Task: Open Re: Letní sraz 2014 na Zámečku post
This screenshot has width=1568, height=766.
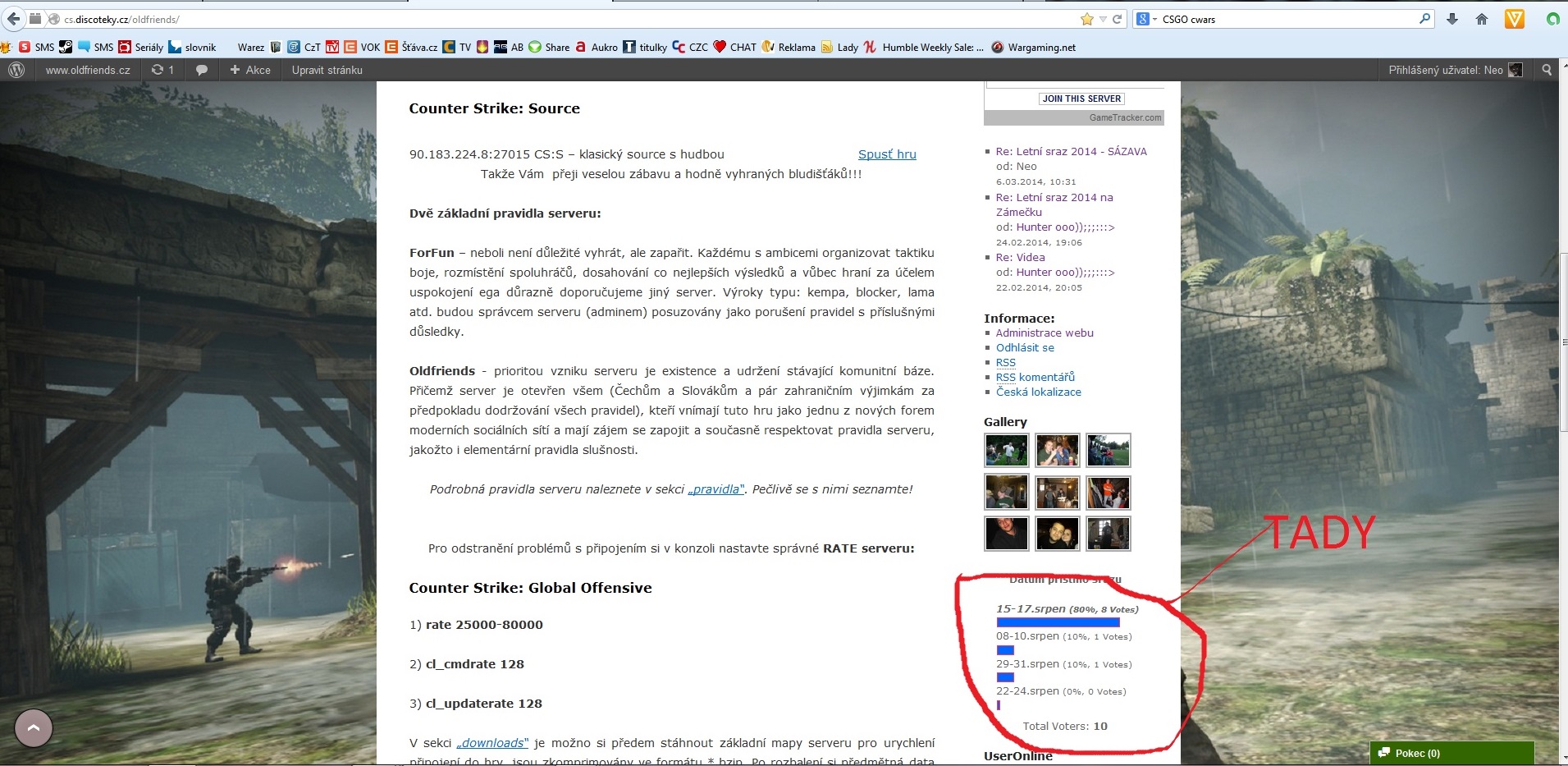Action: pyautogui.click(x=1054, y=204)
